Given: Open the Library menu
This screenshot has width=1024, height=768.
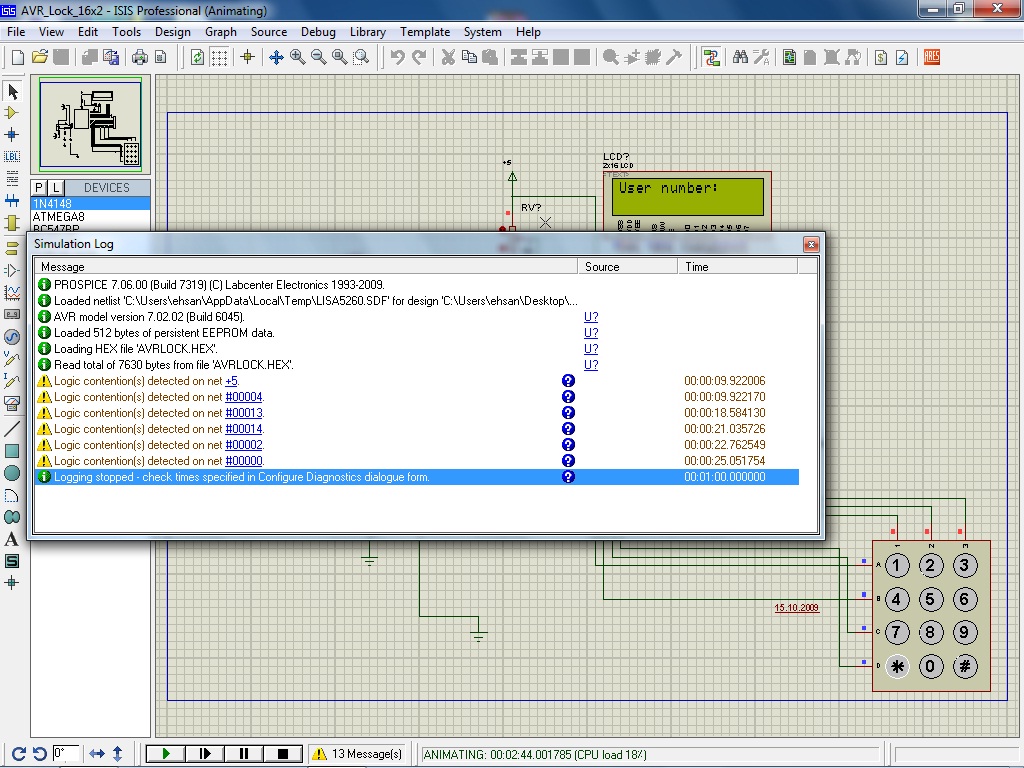Looking at the screenshot, I should [367, 32].
